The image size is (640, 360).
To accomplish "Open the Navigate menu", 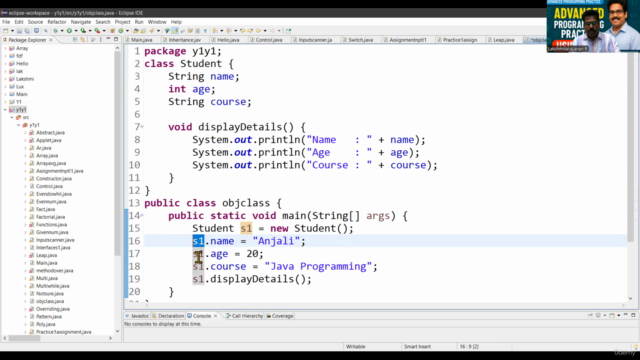I will pos(81,22).
